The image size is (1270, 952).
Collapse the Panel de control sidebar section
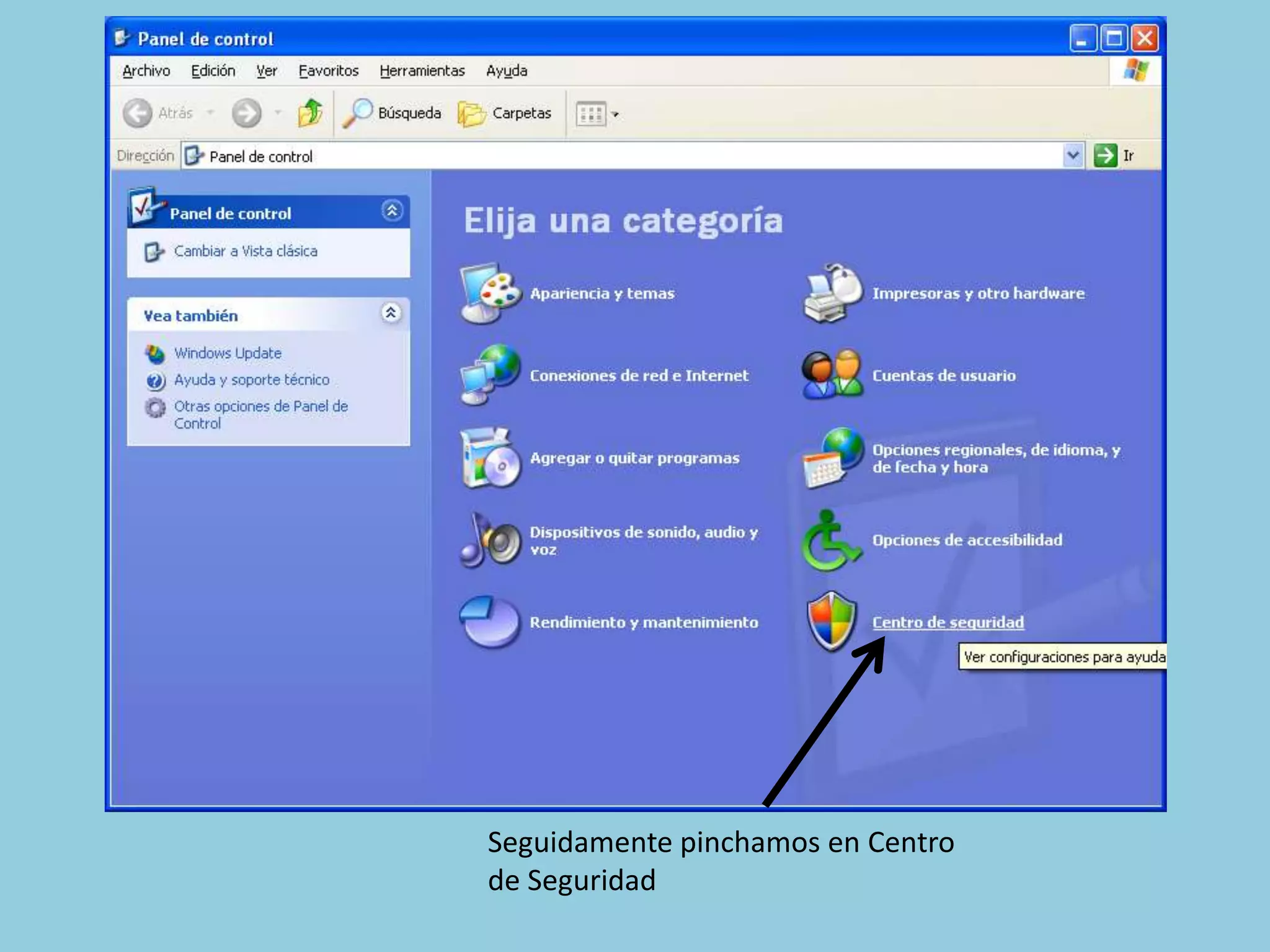(392, 211)
